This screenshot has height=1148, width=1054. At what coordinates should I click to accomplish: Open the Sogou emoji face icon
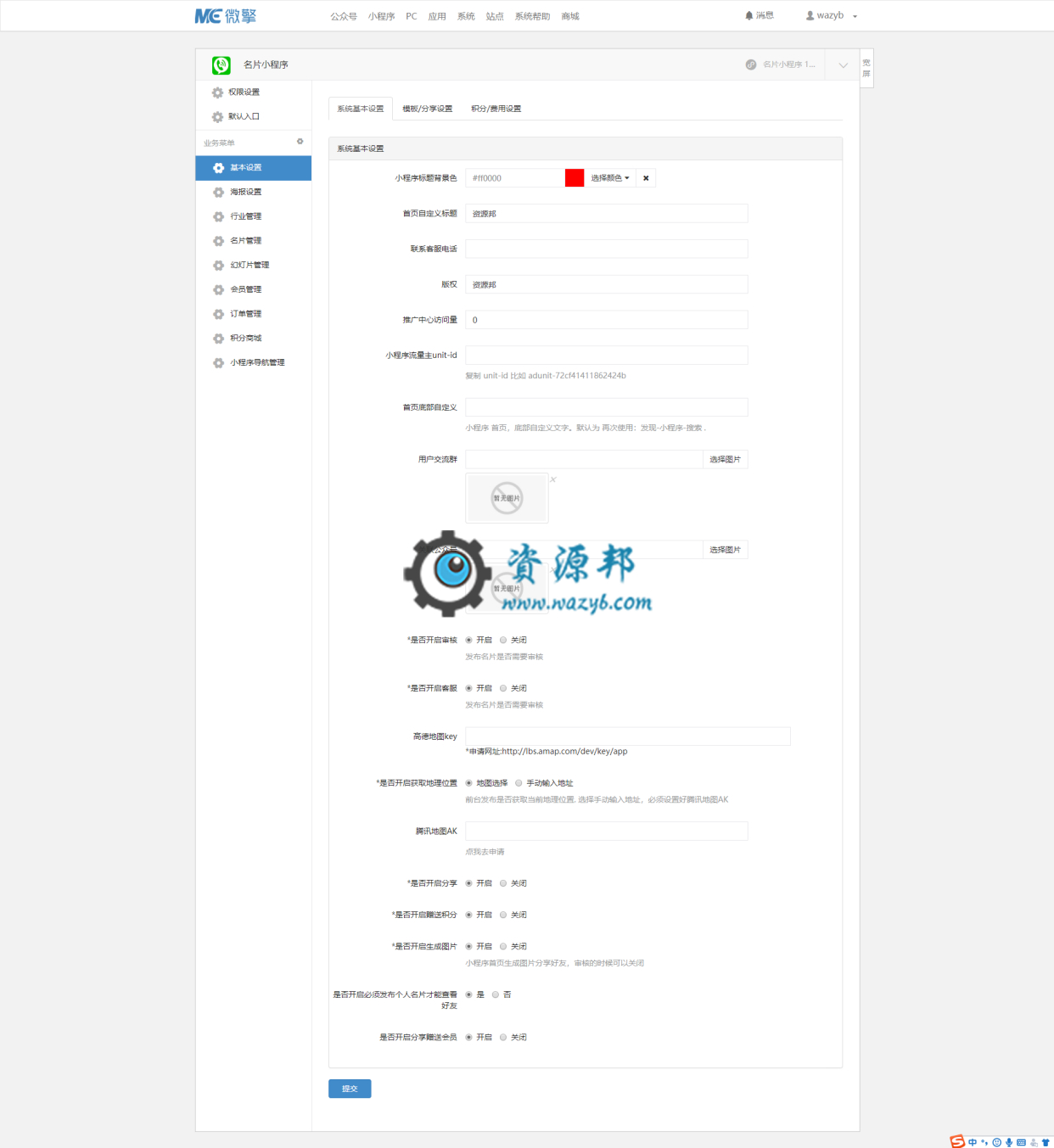click(997, 1142)
